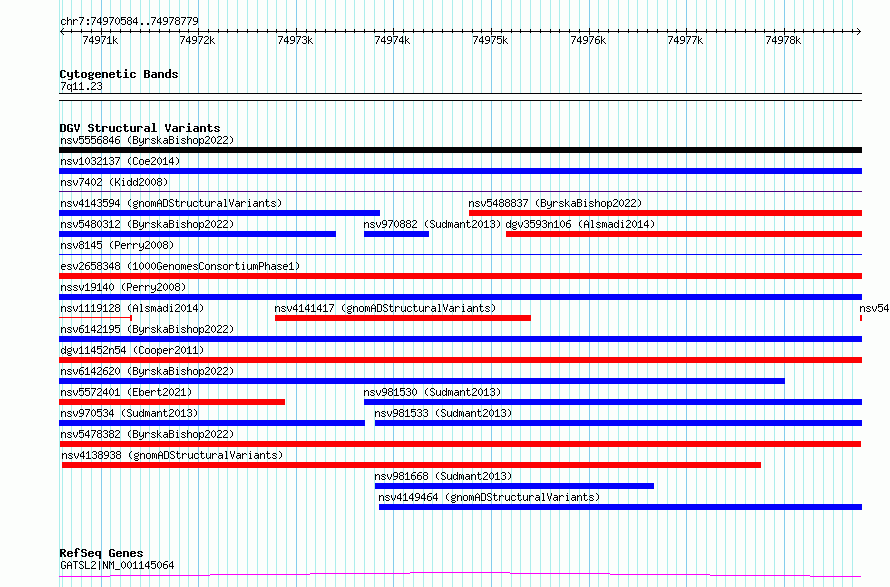
Task: Open dgv11452n54 (Cooper2011) label
Action: pyautogui.click(x=132, y=350)
